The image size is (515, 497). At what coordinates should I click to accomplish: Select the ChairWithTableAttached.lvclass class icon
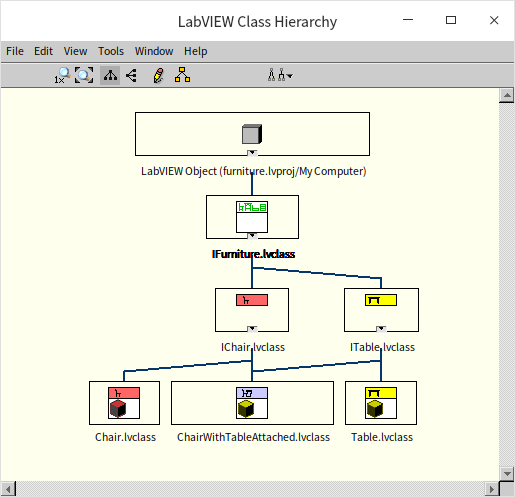click(x=252, y=403)
